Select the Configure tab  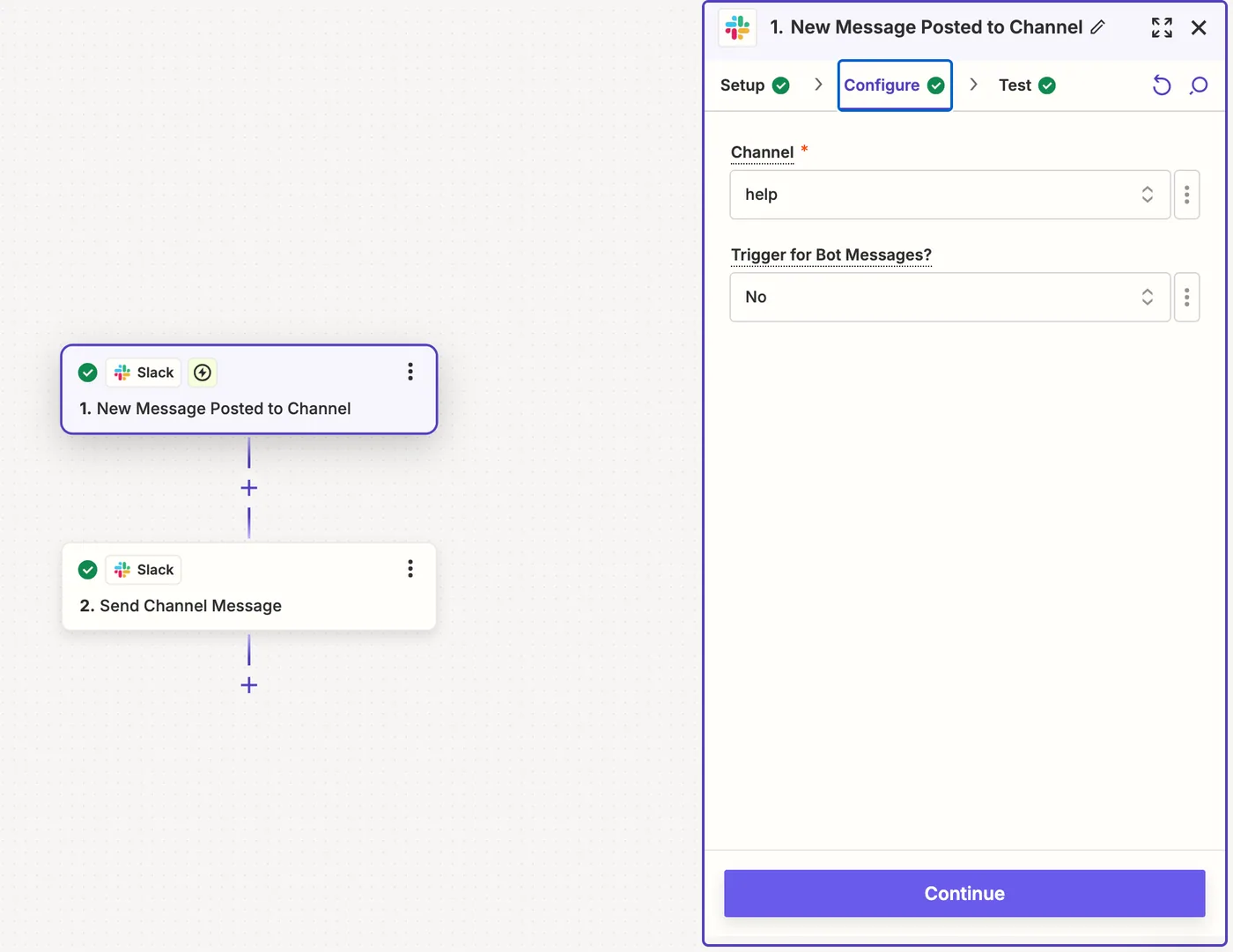pyautogui.click(x=895, y=85)
